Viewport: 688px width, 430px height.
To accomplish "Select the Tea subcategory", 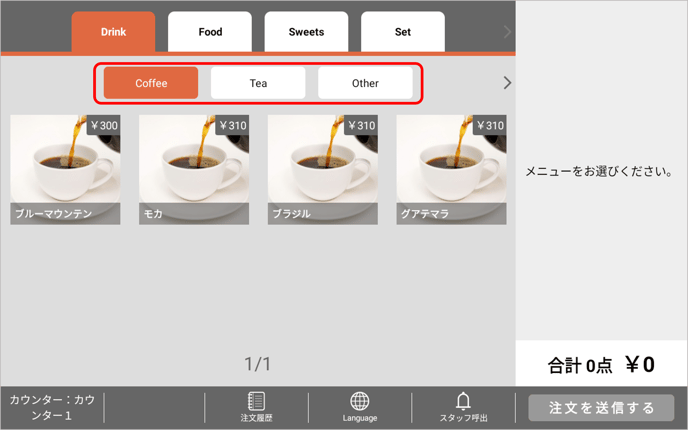I will [x=258, y=83].
